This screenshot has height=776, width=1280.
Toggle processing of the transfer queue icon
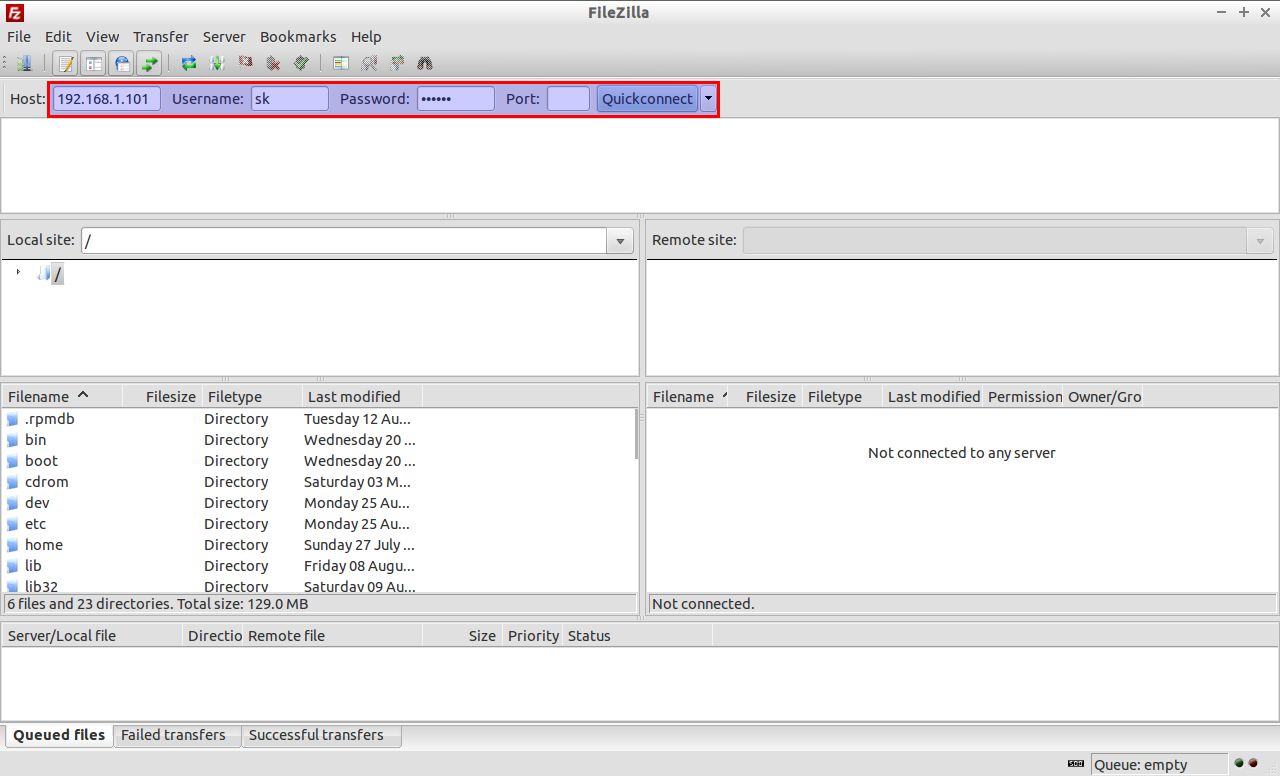pos(217,64)
